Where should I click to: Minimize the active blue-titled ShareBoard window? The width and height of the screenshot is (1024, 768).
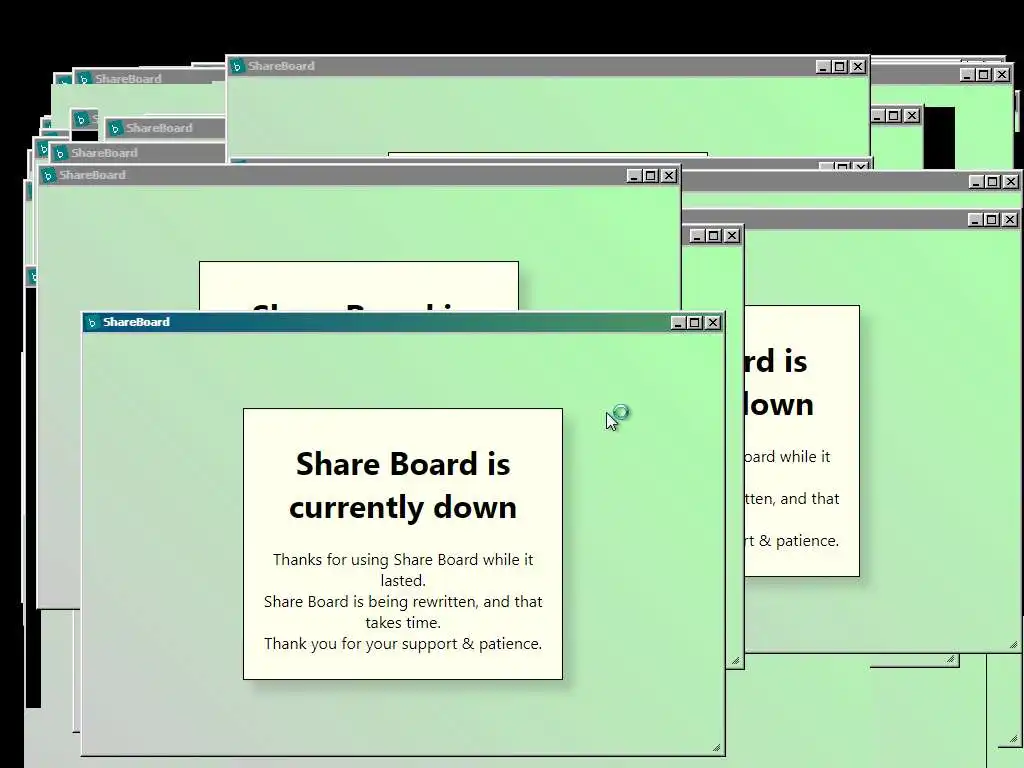[678, 323]
